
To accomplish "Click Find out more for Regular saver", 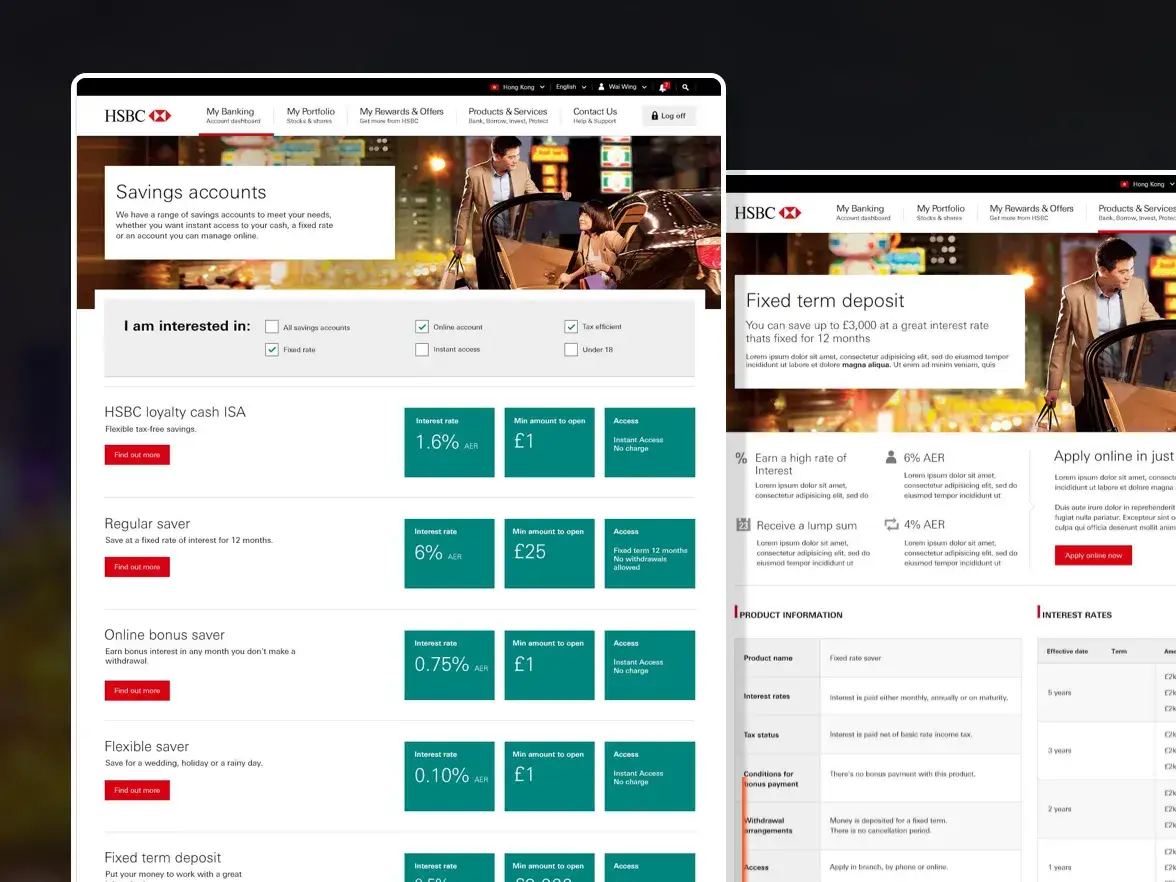I will pos(137,567).
